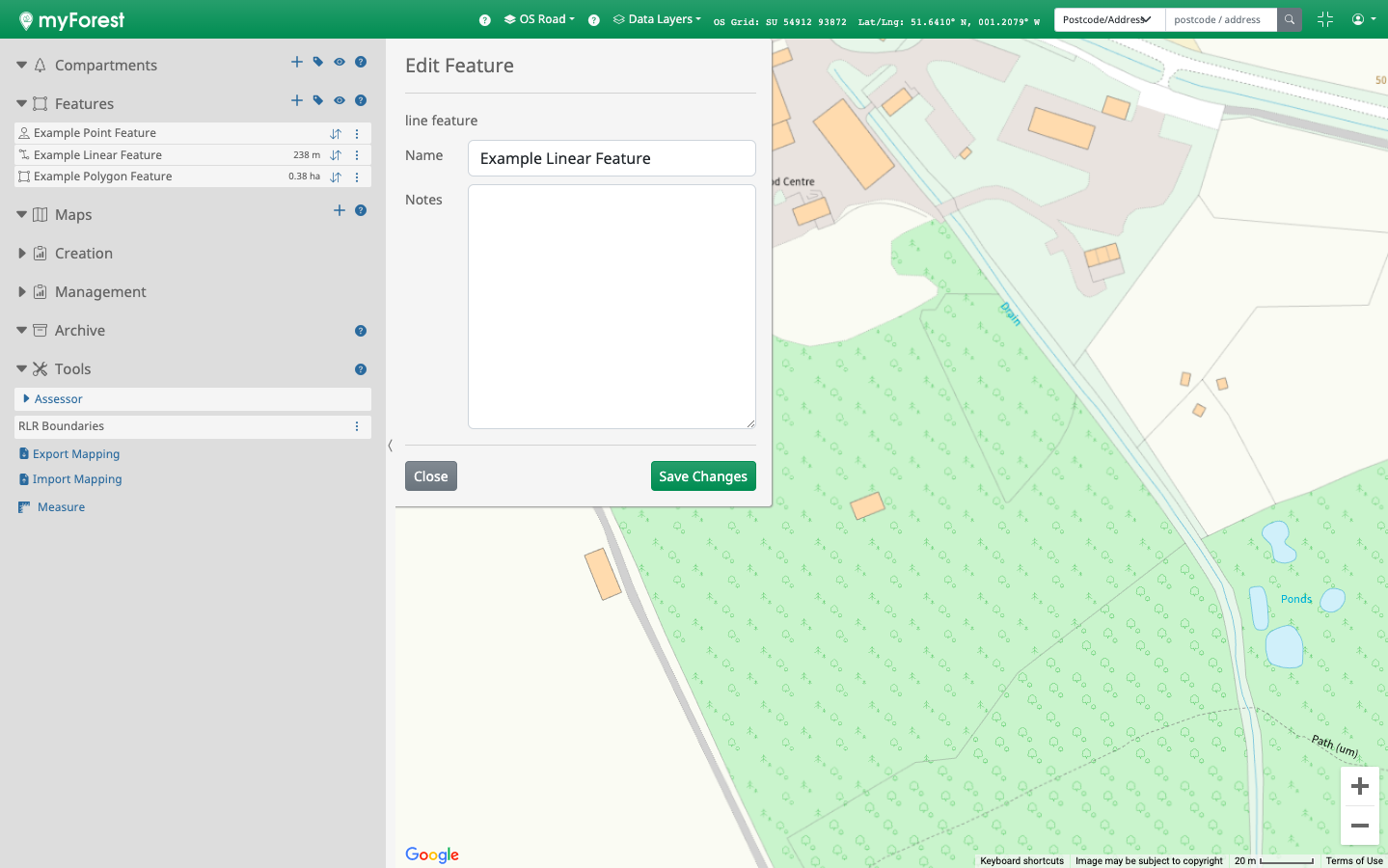Zoom in on the map

point(1359,787)
